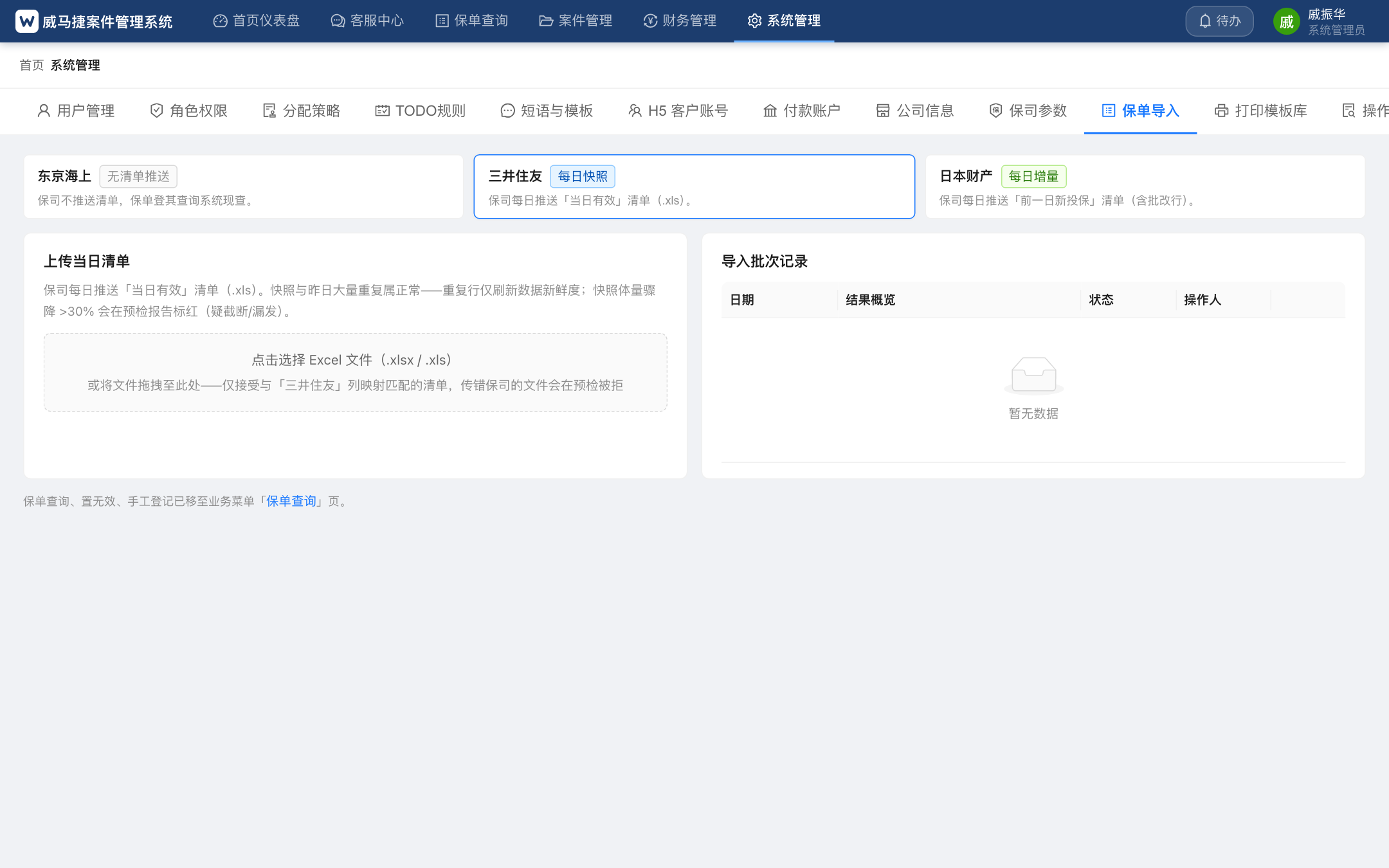This screenshot has width=1389, height=868.
Task: Click the 导入批次记录 heading
Action: click(765, 261)
